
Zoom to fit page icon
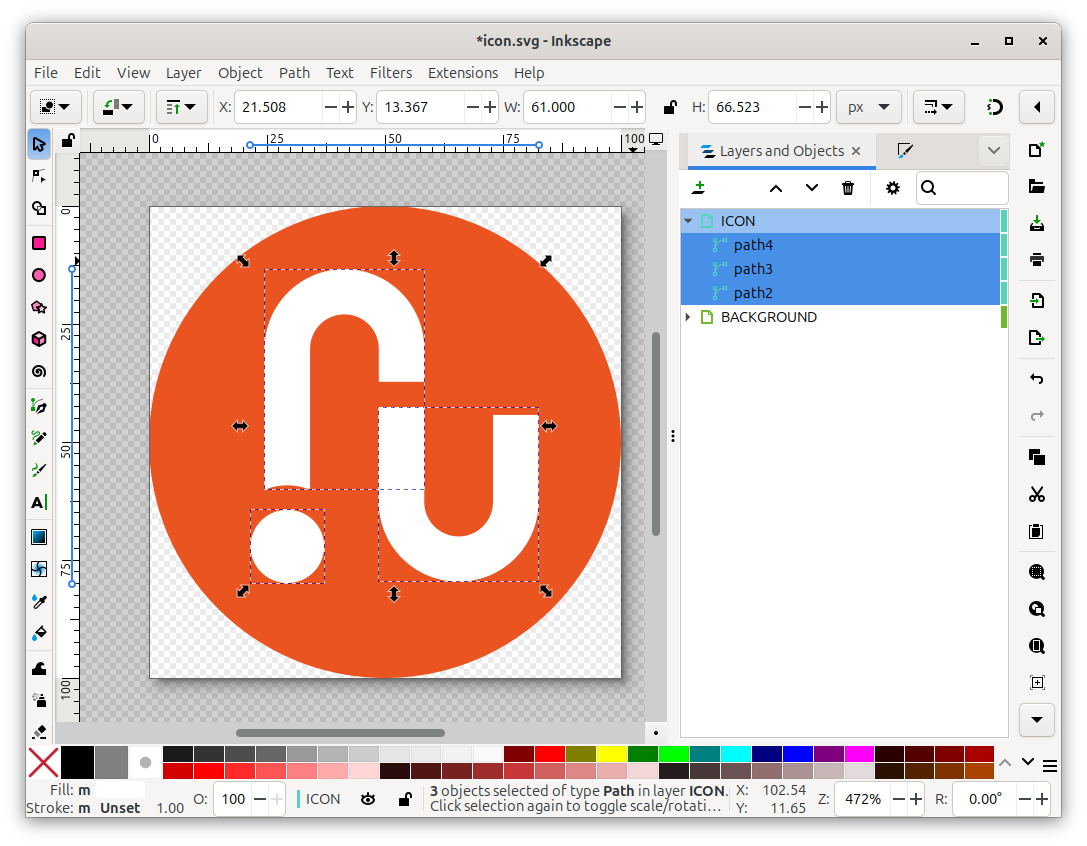[1036, 646]
